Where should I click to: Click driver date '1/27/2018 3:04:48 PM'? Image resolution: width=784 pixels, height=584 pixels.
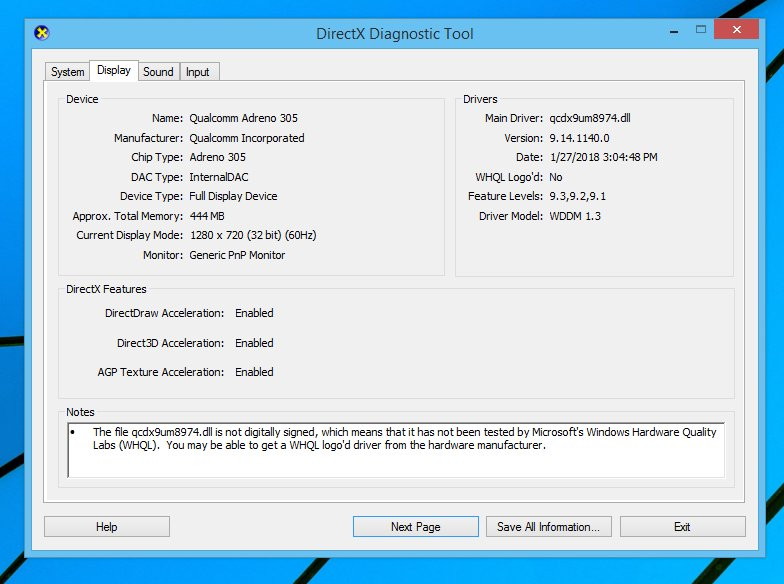coord(604,157)
